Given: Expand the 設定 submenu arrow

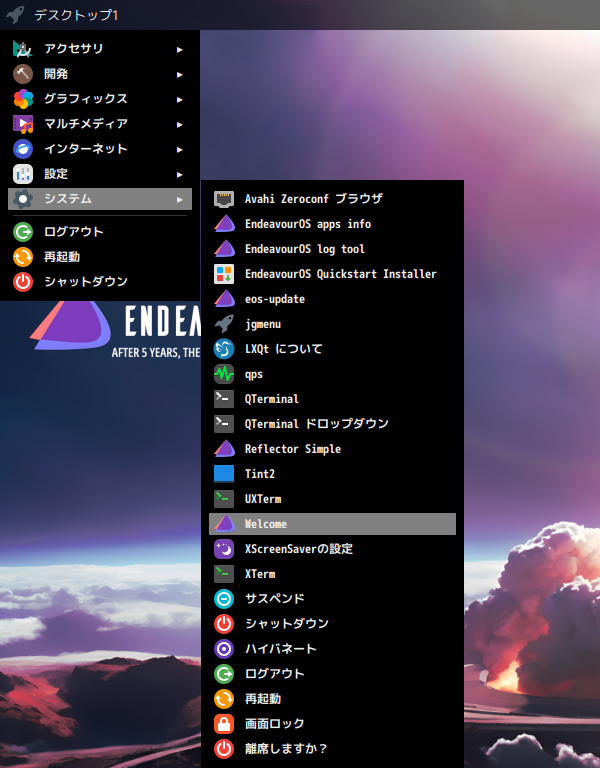Looking at the screenshot, I should pos(180,174).
